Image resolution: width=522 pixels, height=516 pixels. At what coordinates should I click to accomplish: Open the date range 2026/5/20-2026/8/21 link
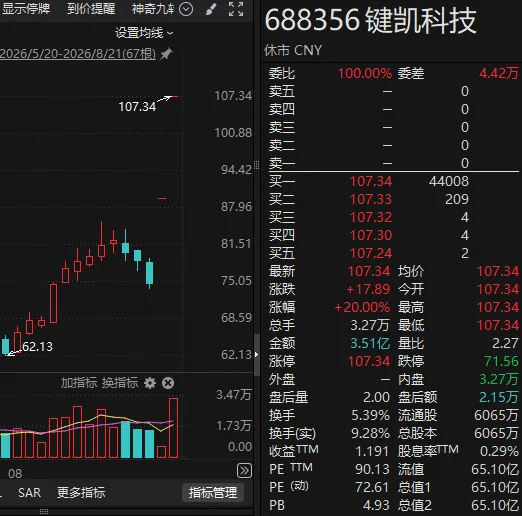click(78, 54)
